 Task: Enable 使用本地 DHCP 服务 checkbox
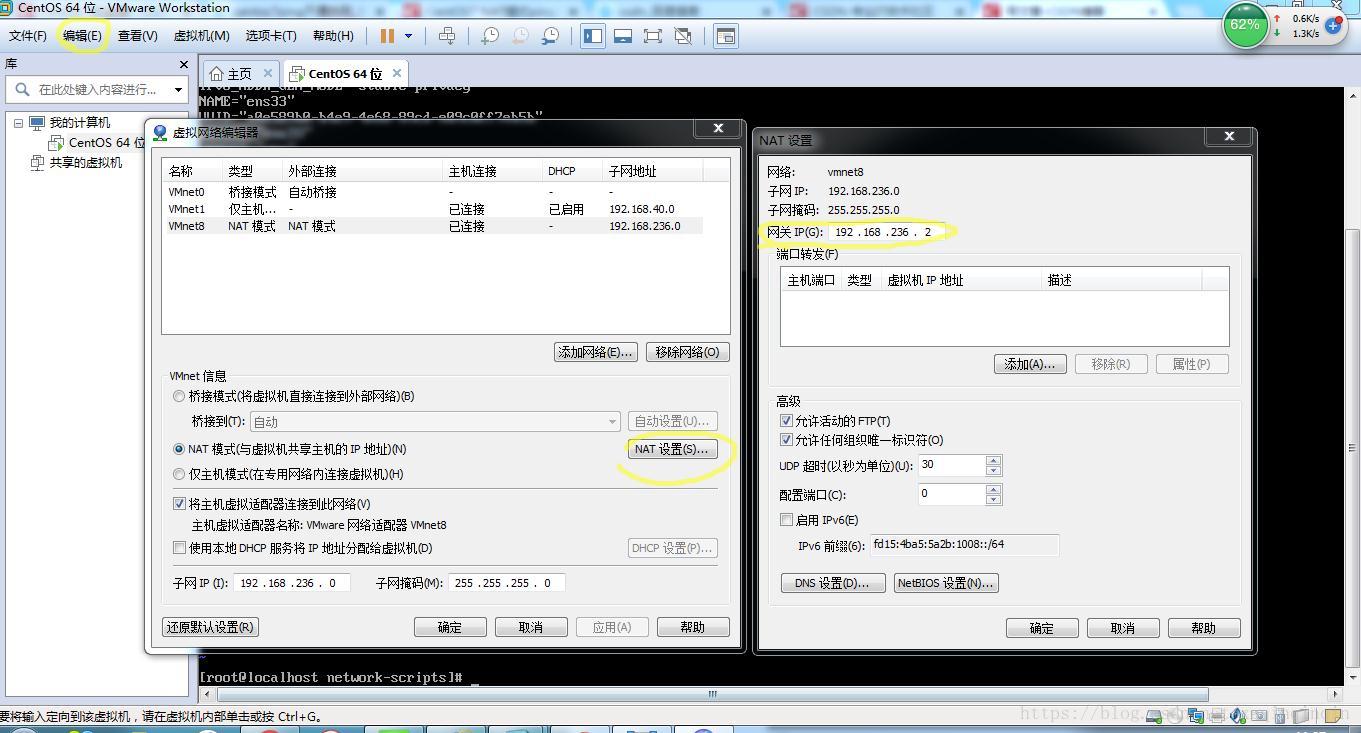pos(179,548)
